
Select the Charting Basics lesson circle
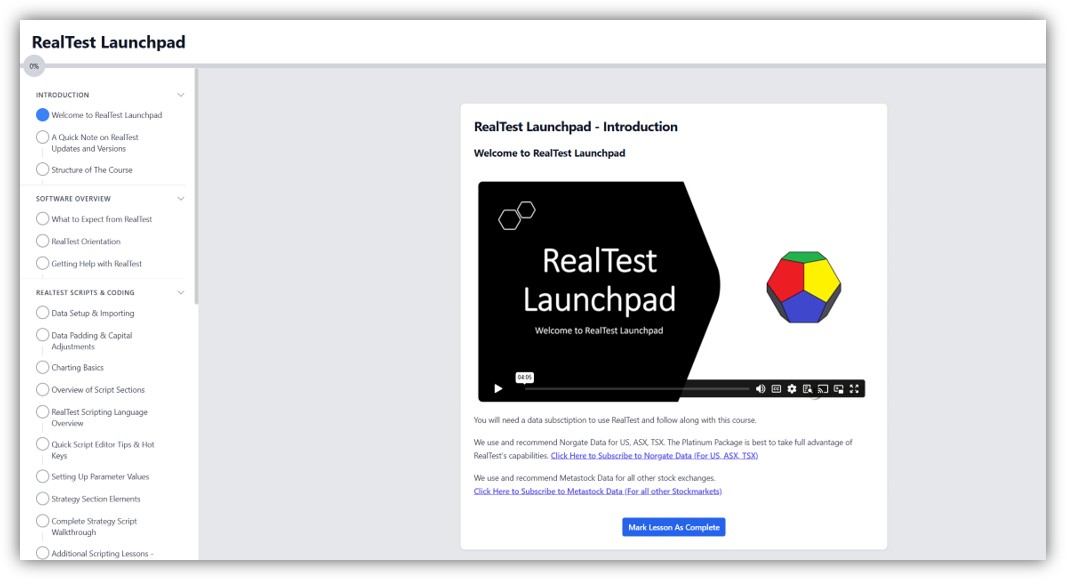[42, 368]
